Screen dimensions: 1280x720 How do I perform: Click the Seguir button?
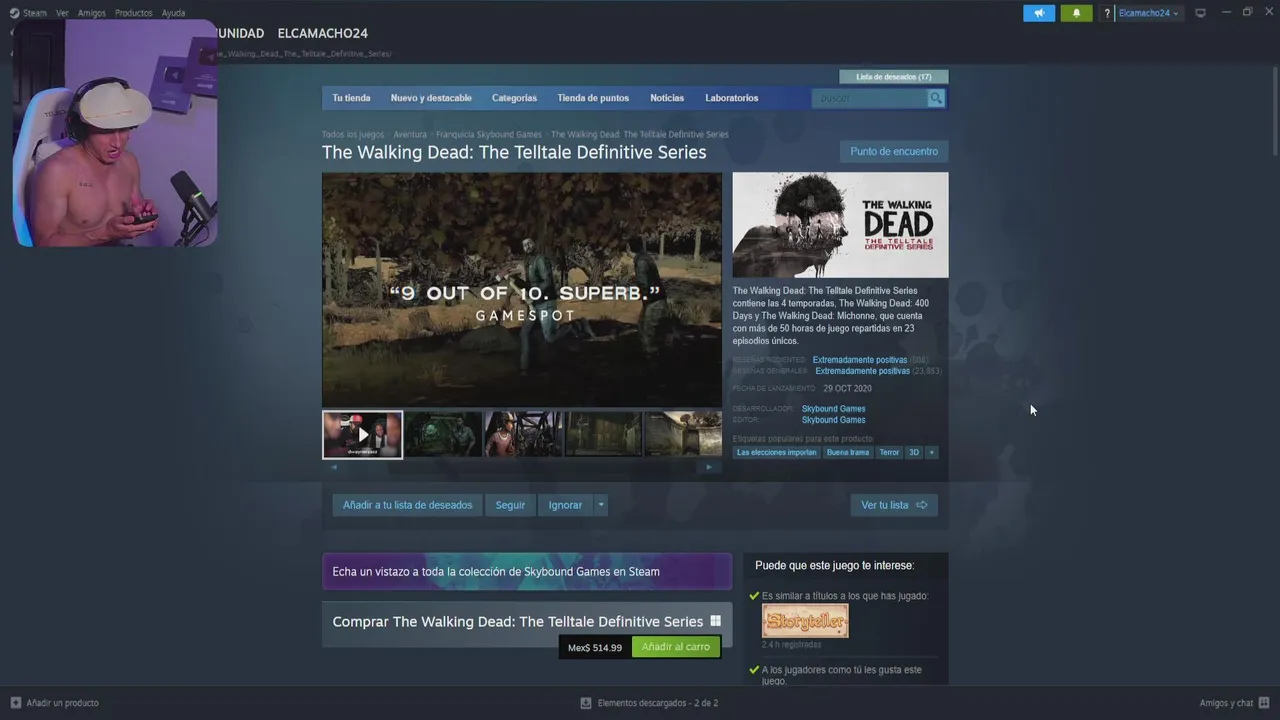[510, 505]
